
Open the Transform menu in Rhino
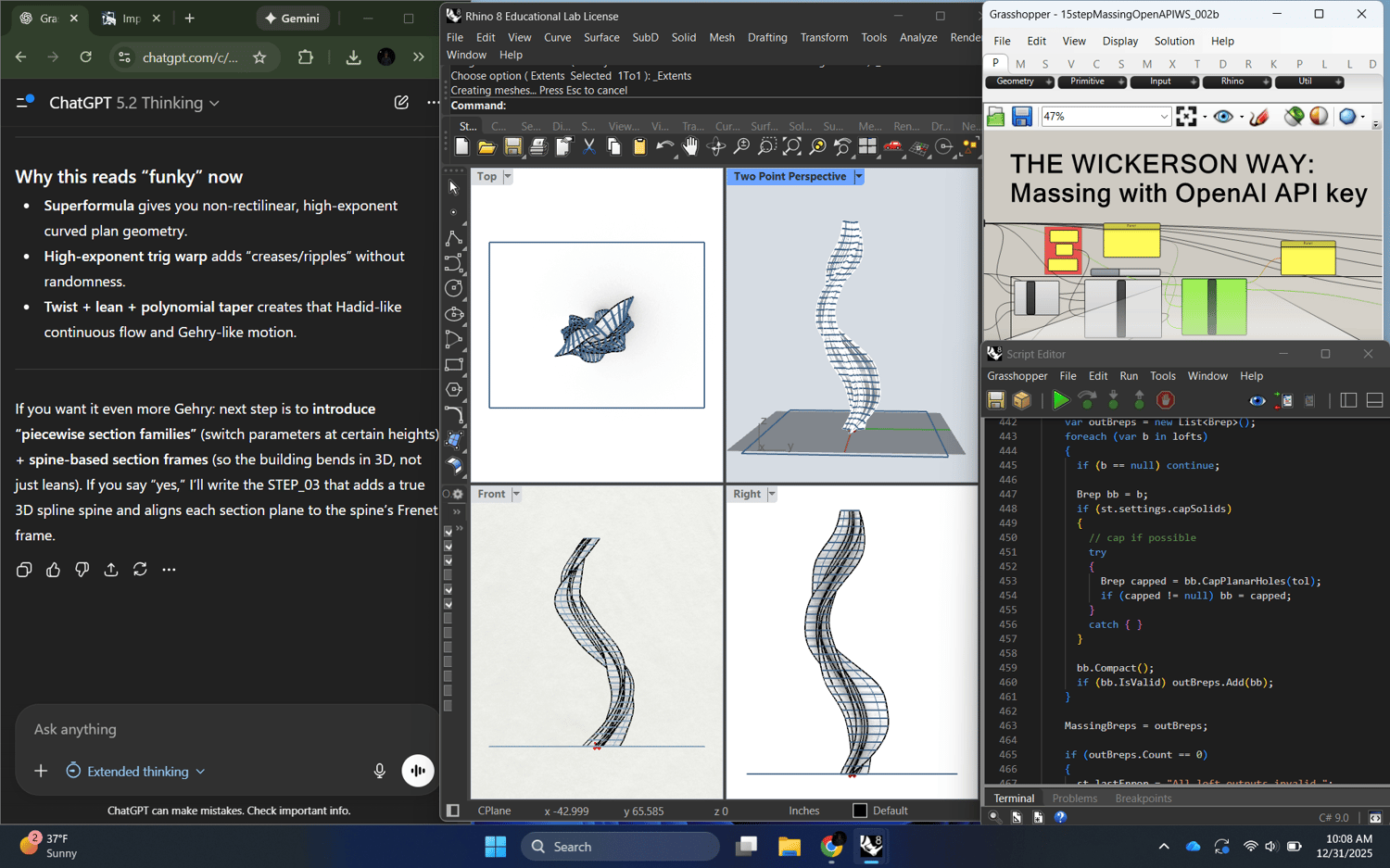click(x=824, y=37)
